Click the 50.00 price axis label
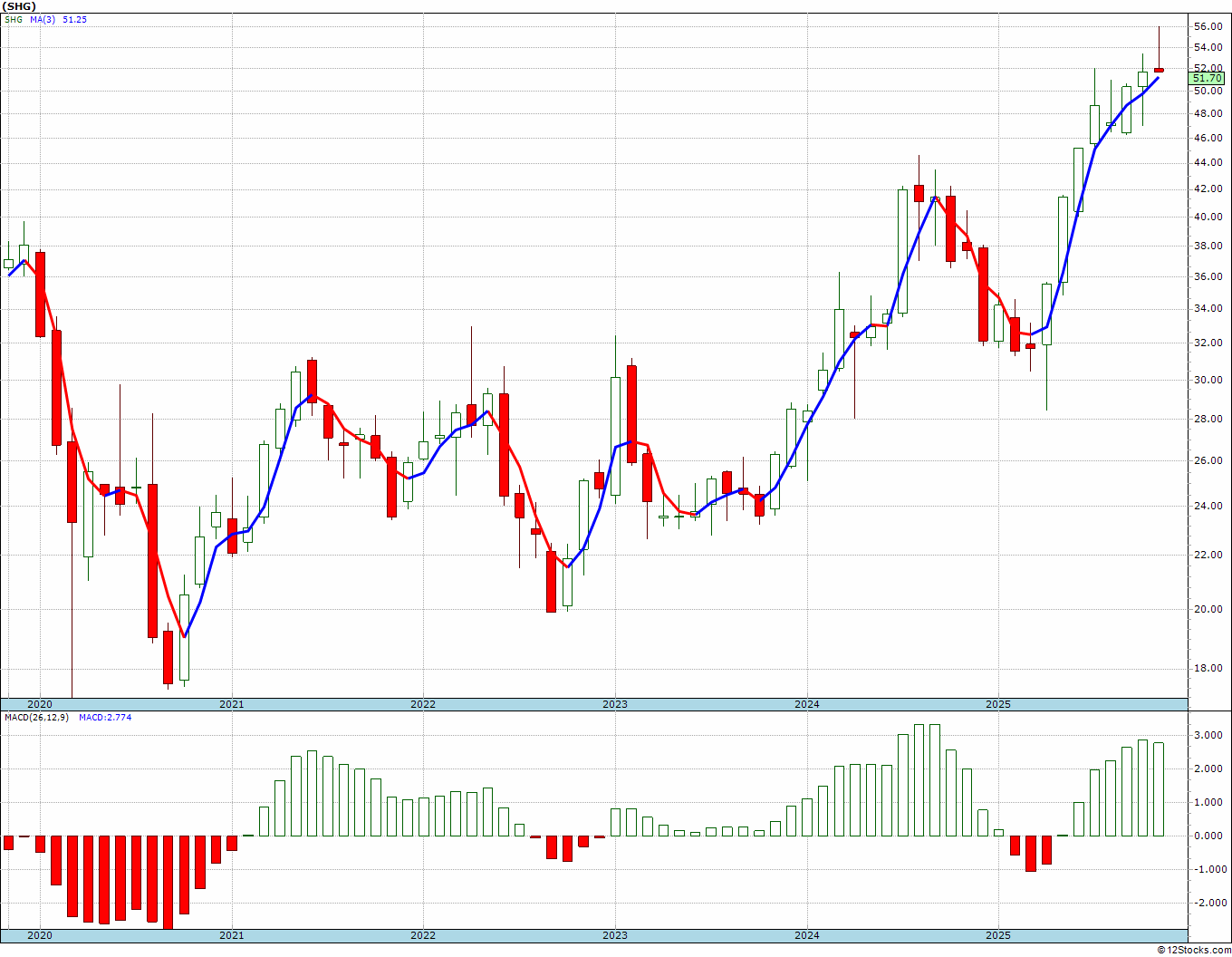 (1207, 91)
